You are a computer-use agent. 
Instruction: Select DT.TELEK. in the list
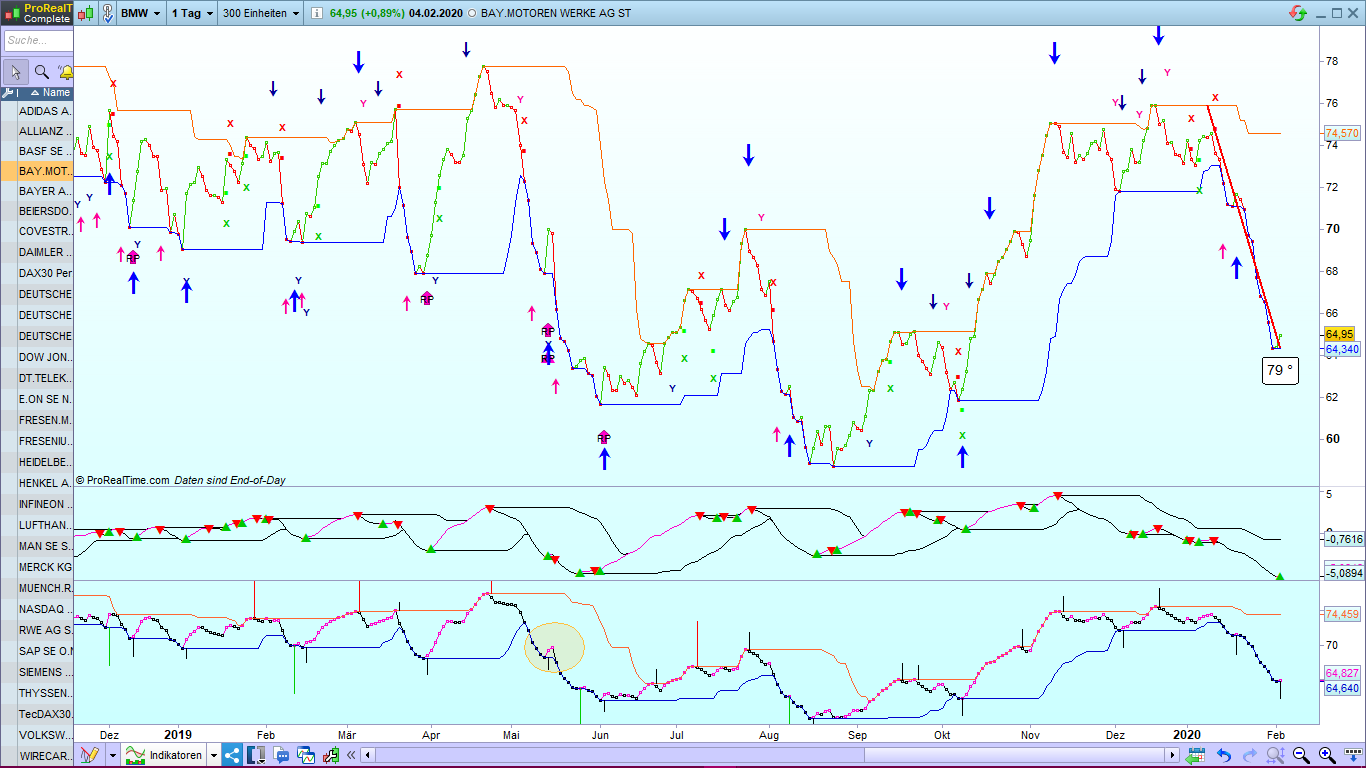[x=45, y=378]
